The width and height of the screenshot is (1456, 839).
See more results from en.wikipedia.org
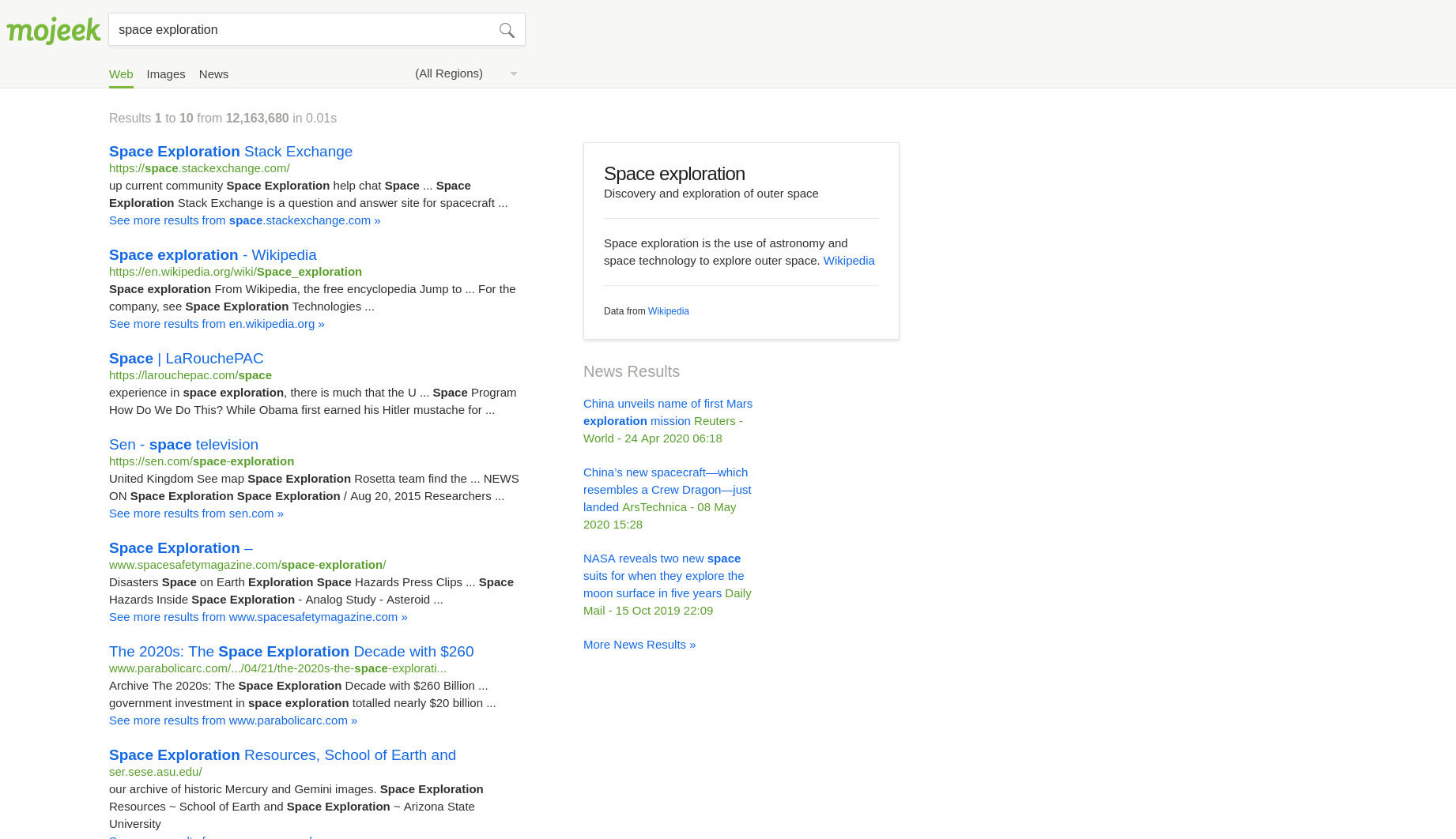tap(217, 324)
